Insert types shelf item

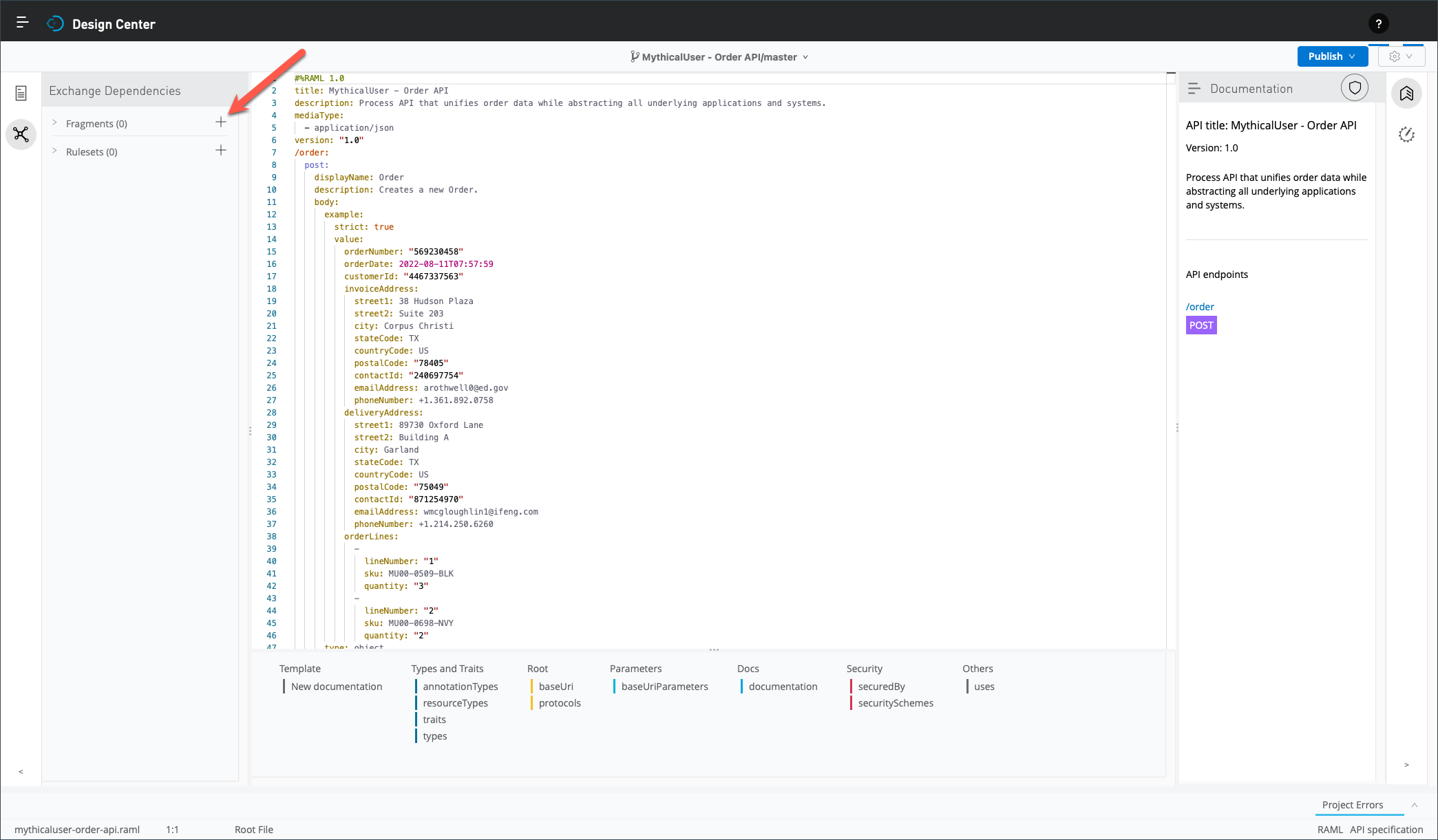tap(435, 736)
